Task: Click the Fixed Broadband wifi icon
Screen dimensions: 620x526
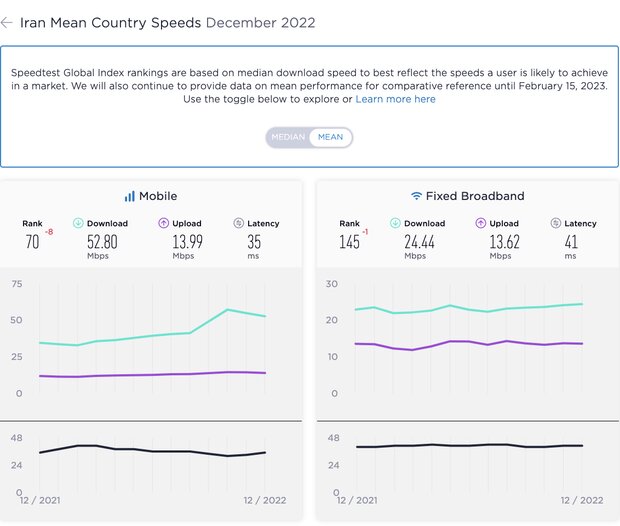Action: click(x=416, y=196)
